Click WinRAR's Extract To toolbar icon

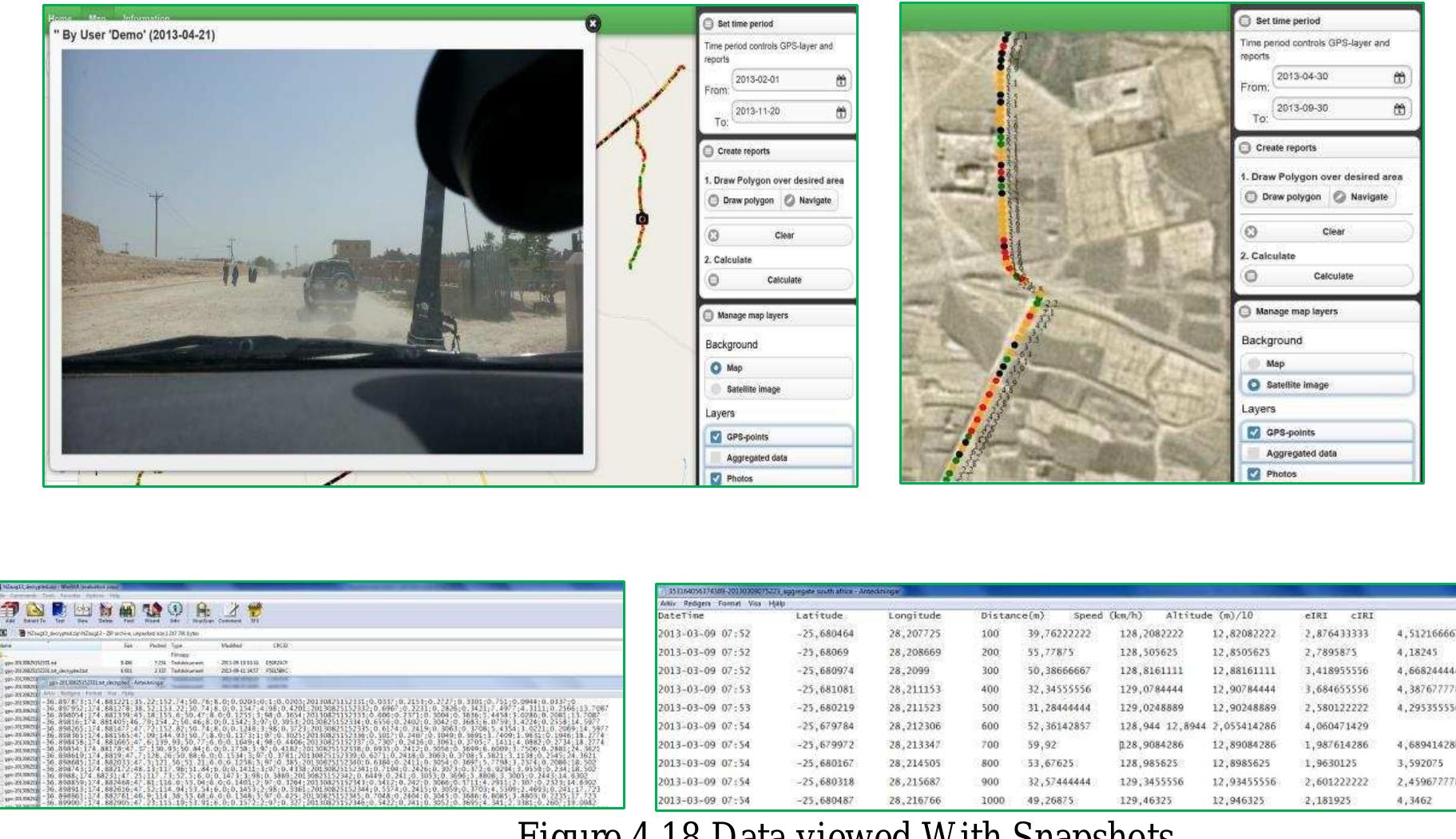[34, 612]
